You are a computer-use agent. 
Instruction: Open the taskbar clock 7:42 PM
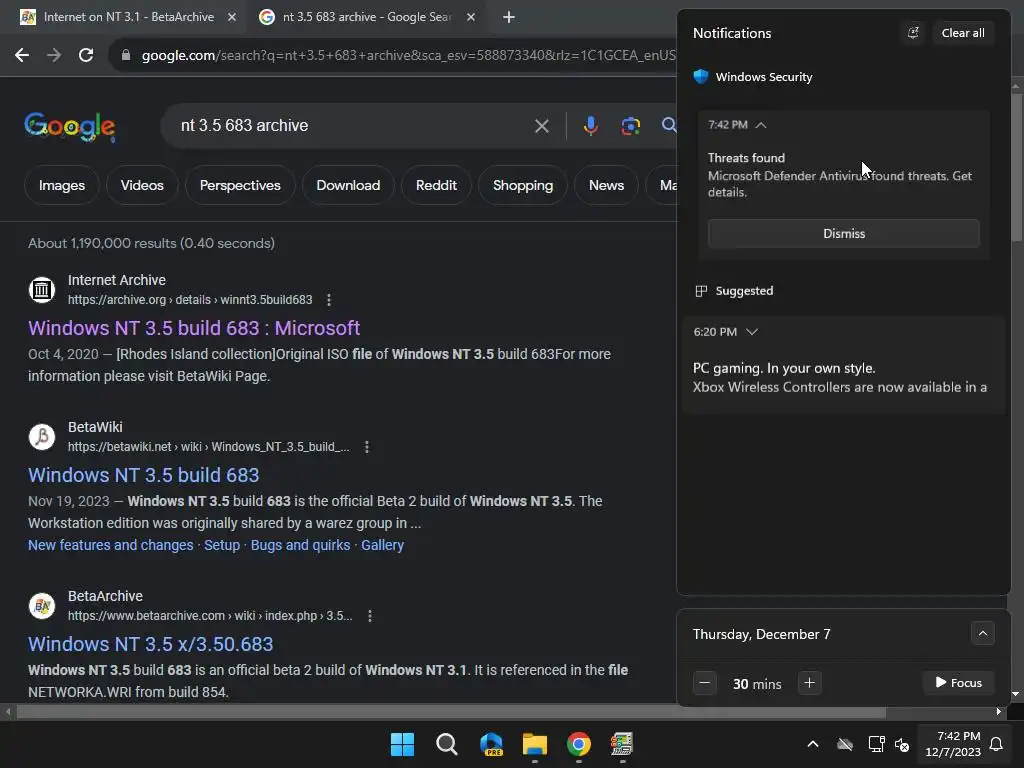[953, 744]
